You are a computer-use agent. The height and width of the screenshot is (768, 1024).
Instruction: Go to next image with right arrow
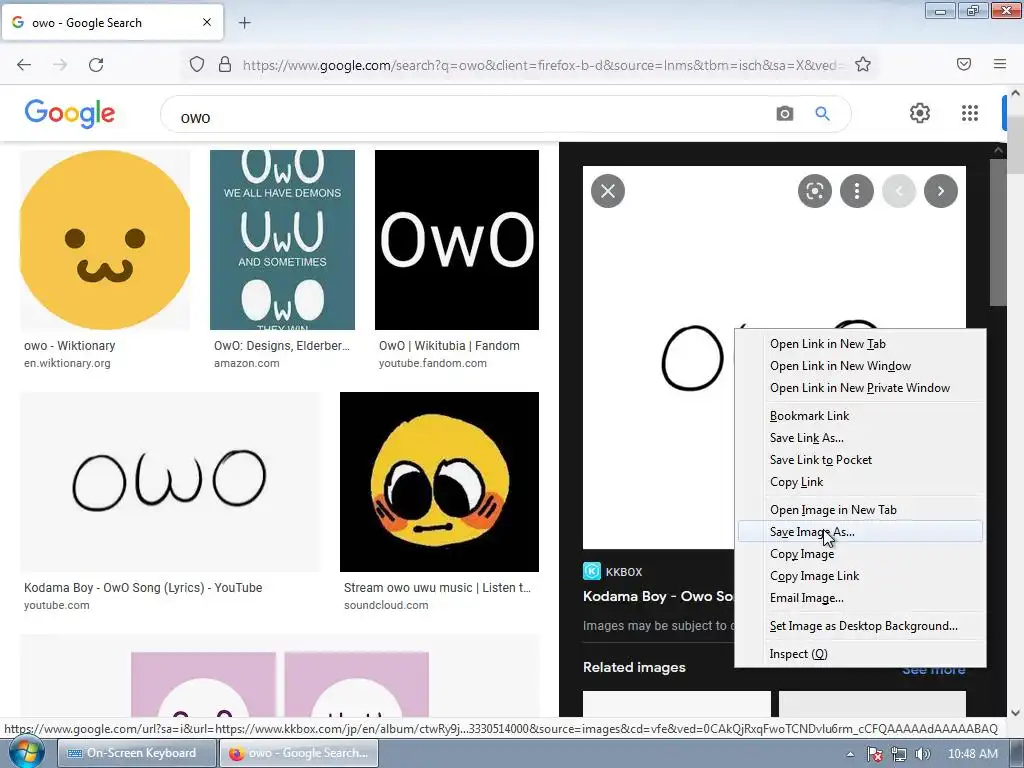(x=940, y=191)
